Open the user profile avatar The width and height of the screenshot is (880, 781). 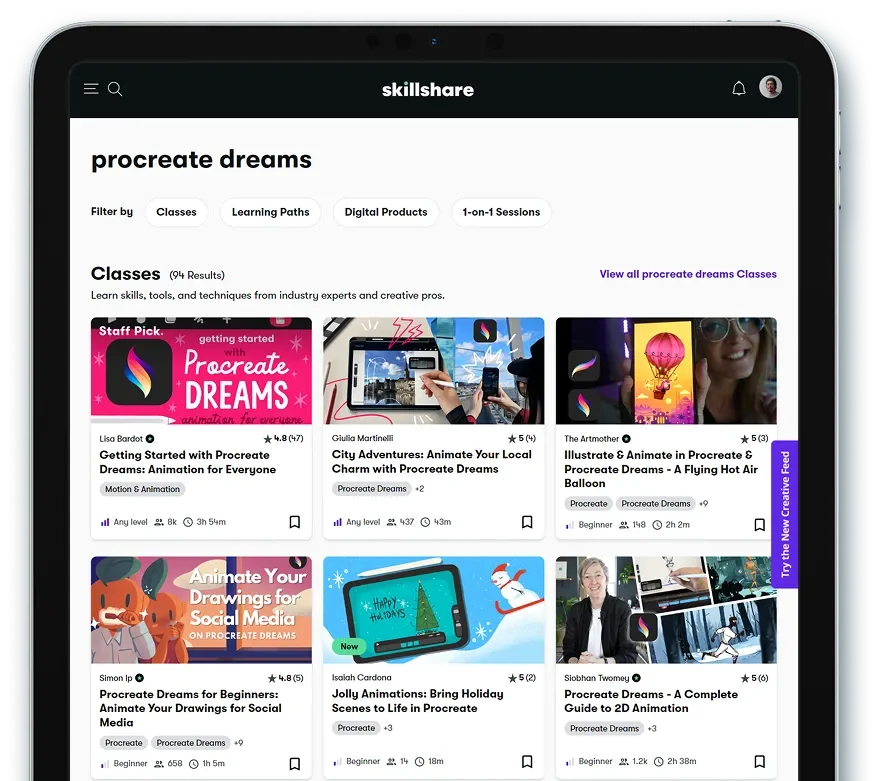(770, 87)
